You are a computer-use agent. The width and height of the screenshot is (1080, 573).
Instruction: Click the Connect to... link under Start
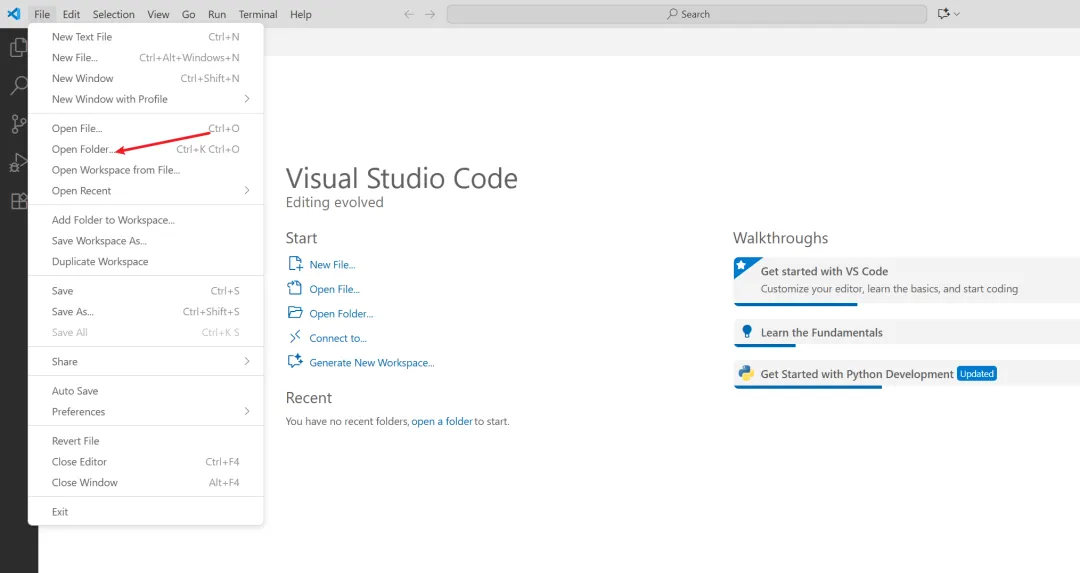tap(338, 338)
